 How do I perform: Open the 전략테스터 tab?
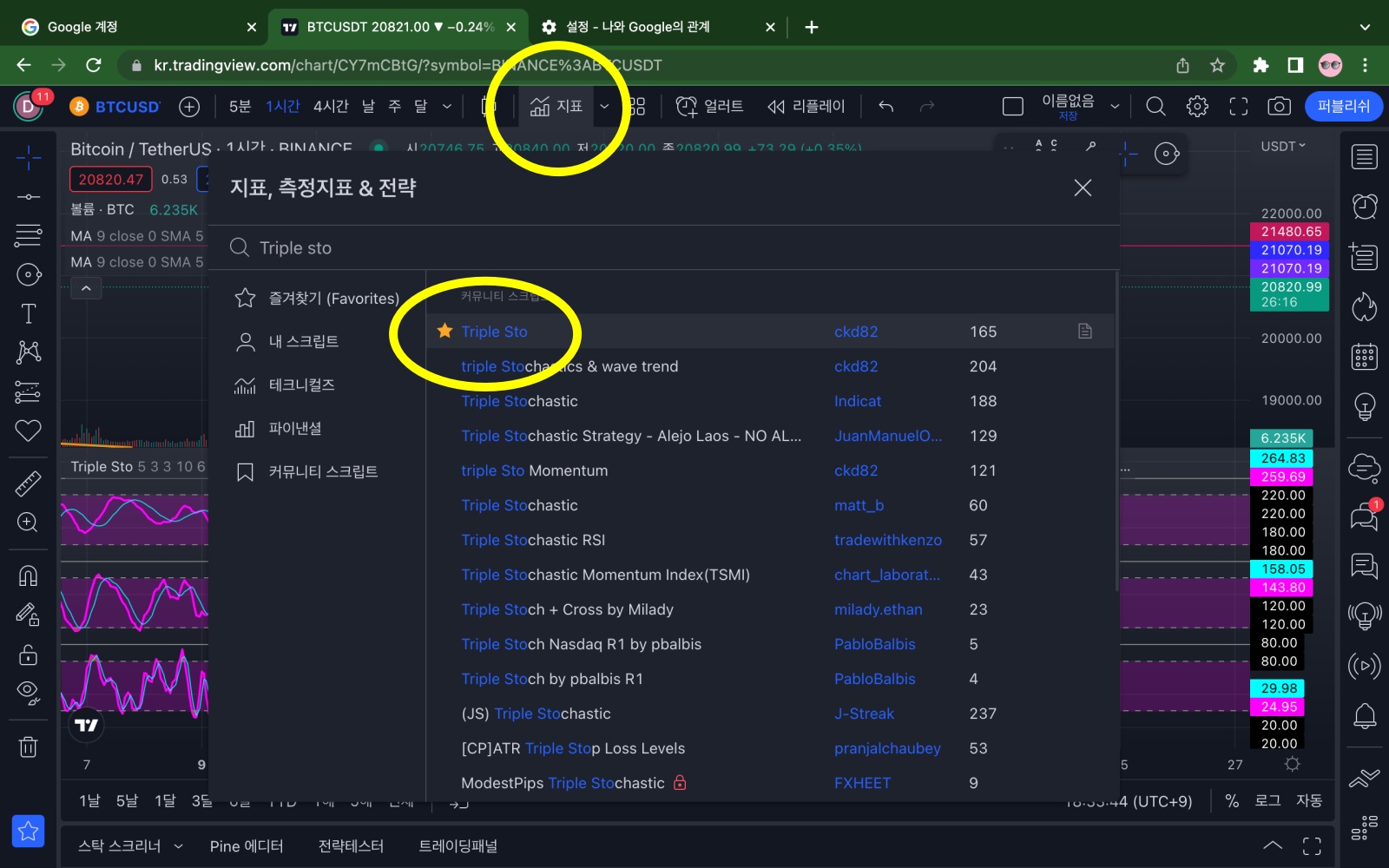(351, 845)
